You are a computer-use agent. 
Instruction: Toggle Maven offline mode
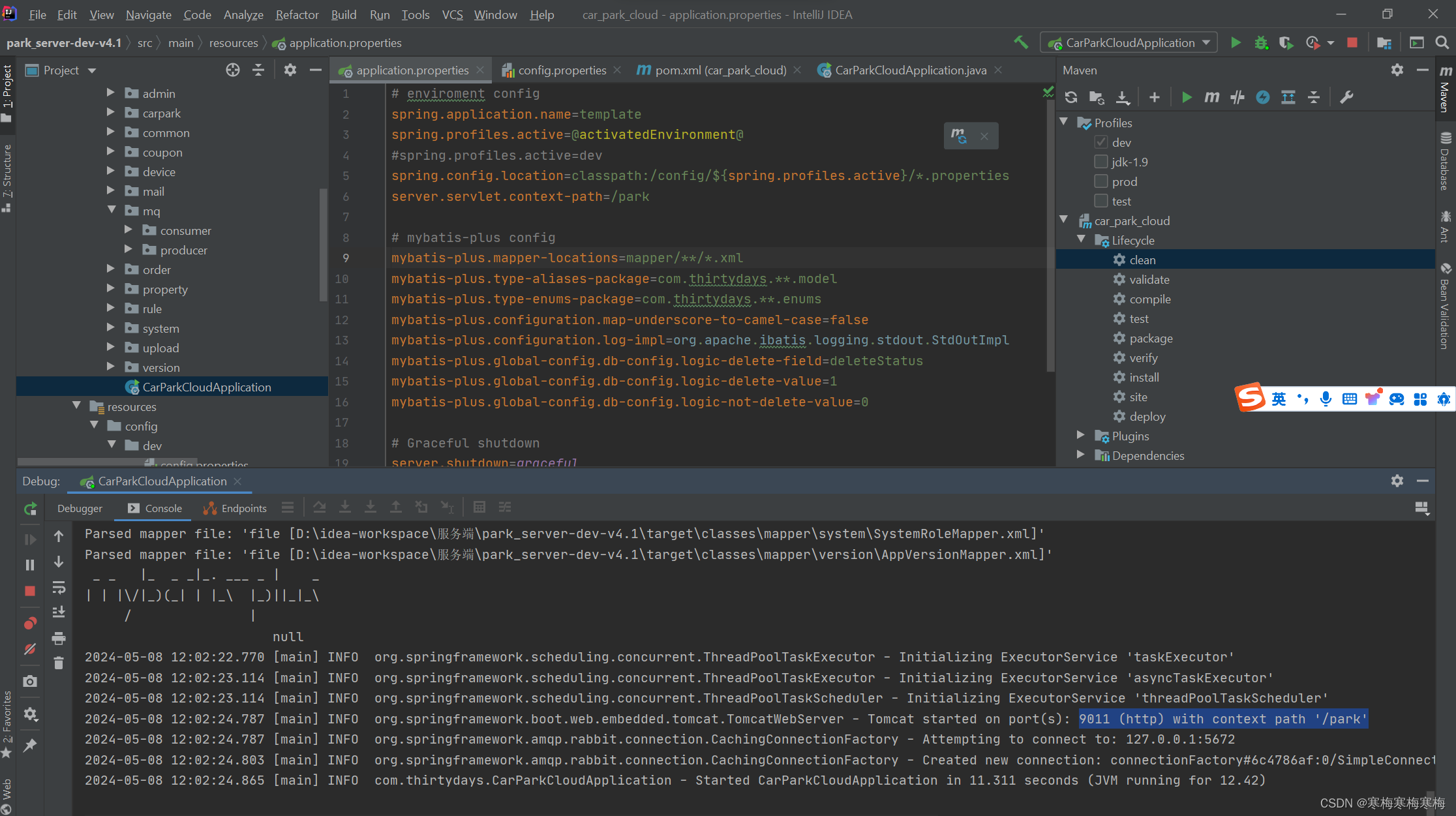pos(1264,97)
